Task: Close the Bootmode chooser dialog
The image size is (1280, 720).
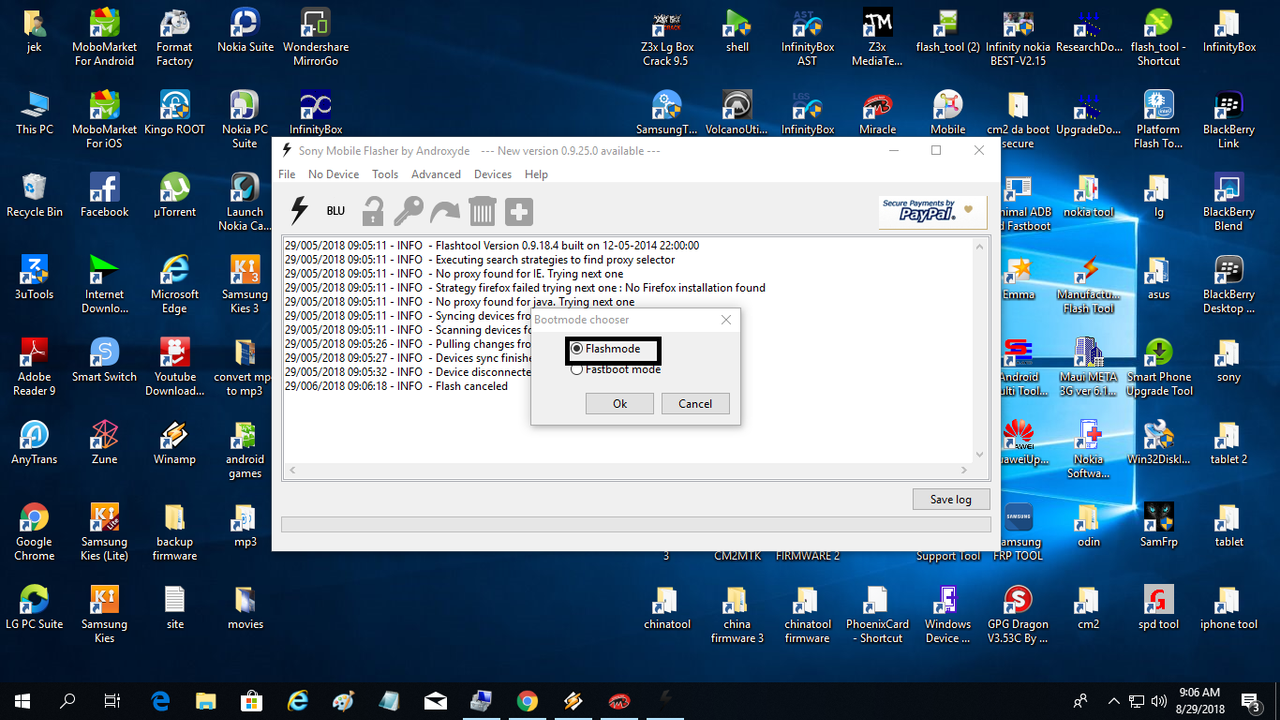Action: coord(726,320)
